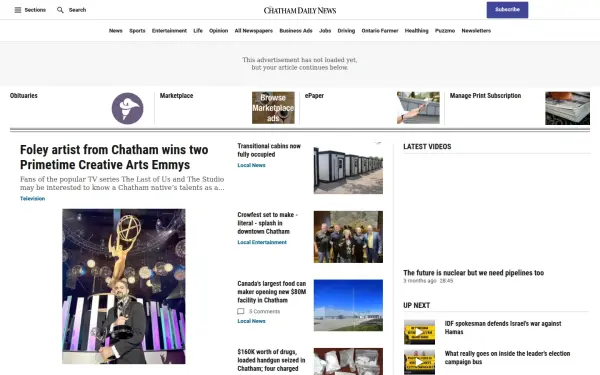Click the Subscribe button

pyautogui.click(x=507, y=10)
